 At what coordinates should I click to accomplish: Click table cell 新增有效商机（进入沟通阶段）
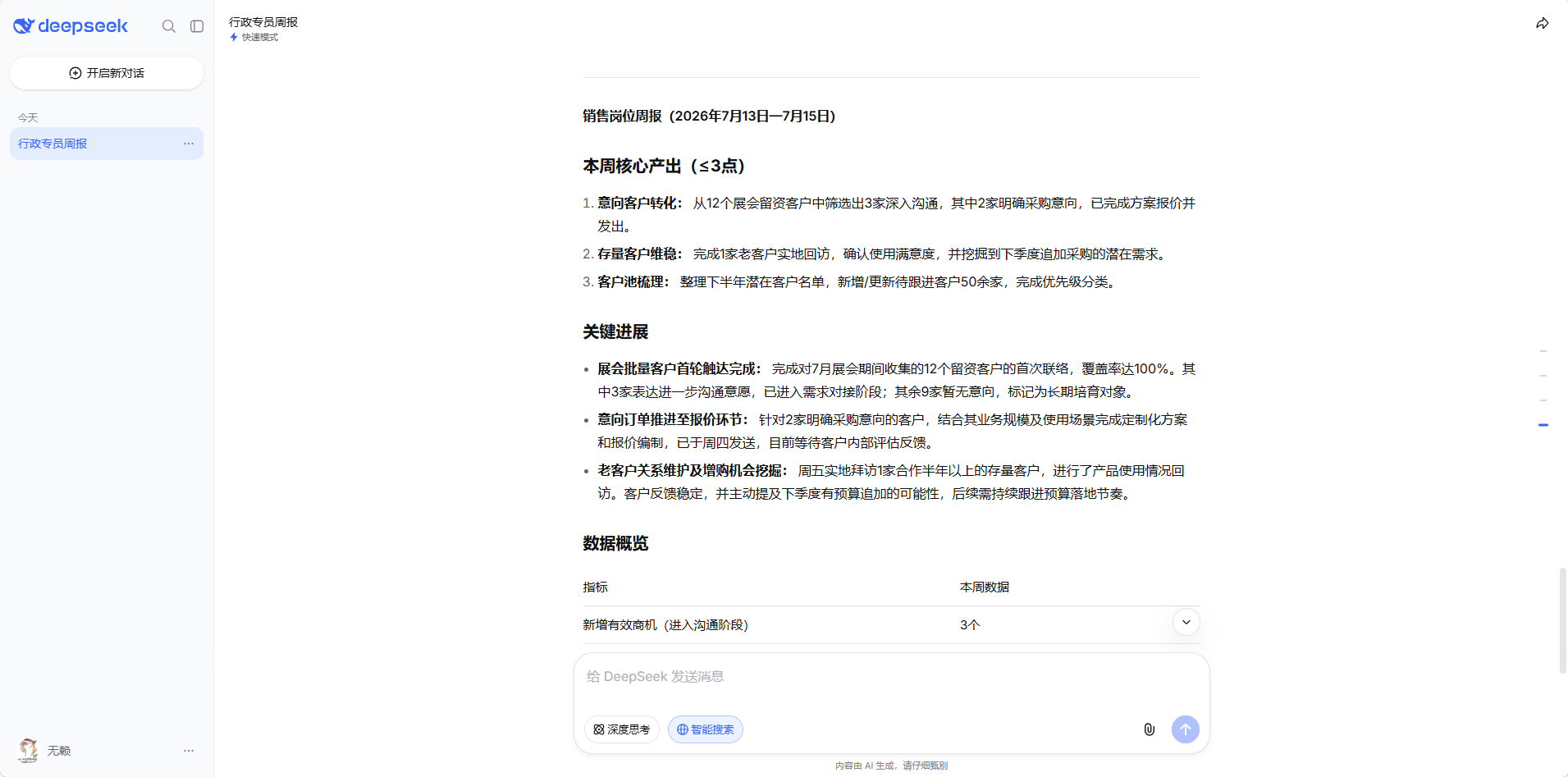[x=665, y=624]
